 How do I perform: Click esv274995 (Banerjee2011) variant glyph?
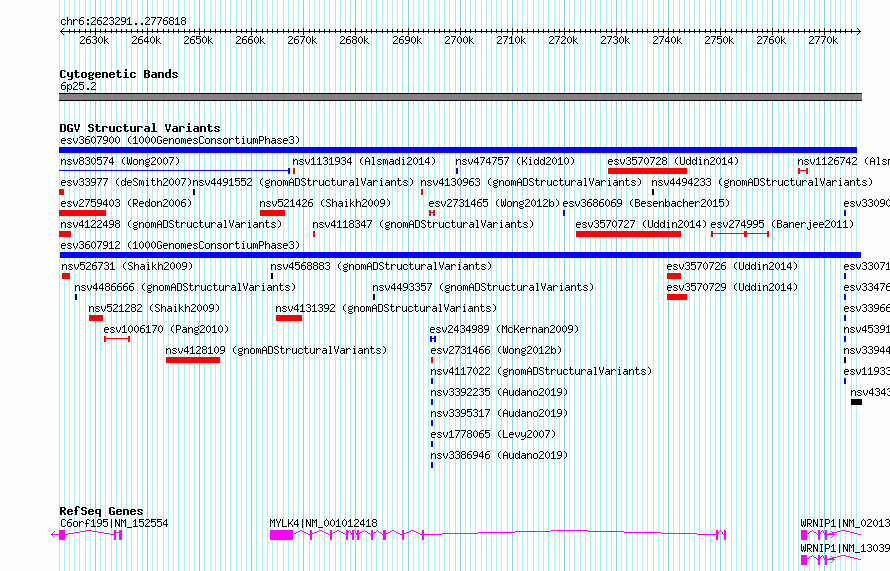[x=740, y=234]
